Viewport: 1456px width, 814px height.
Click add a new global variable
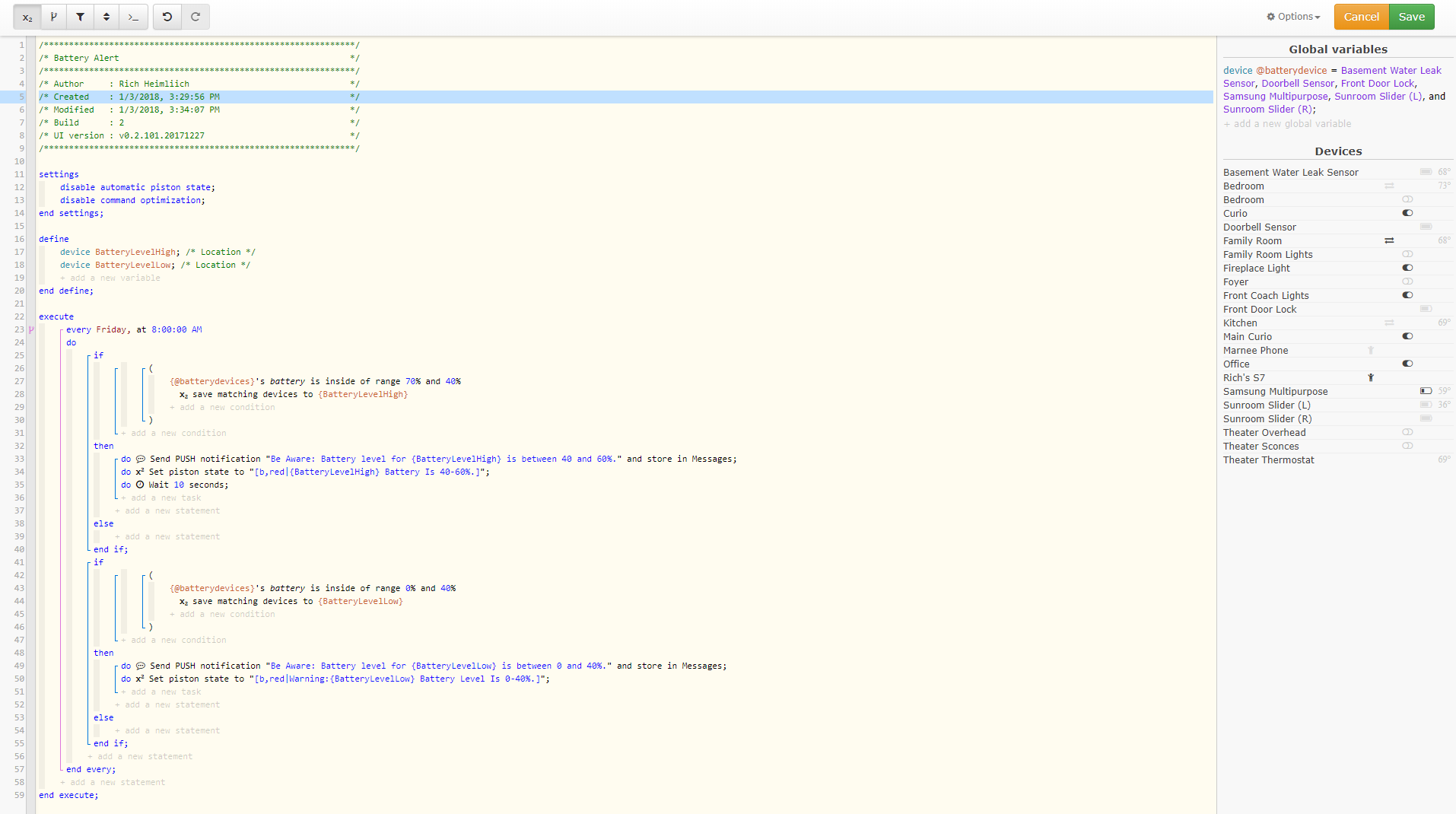coord(1287,124)
